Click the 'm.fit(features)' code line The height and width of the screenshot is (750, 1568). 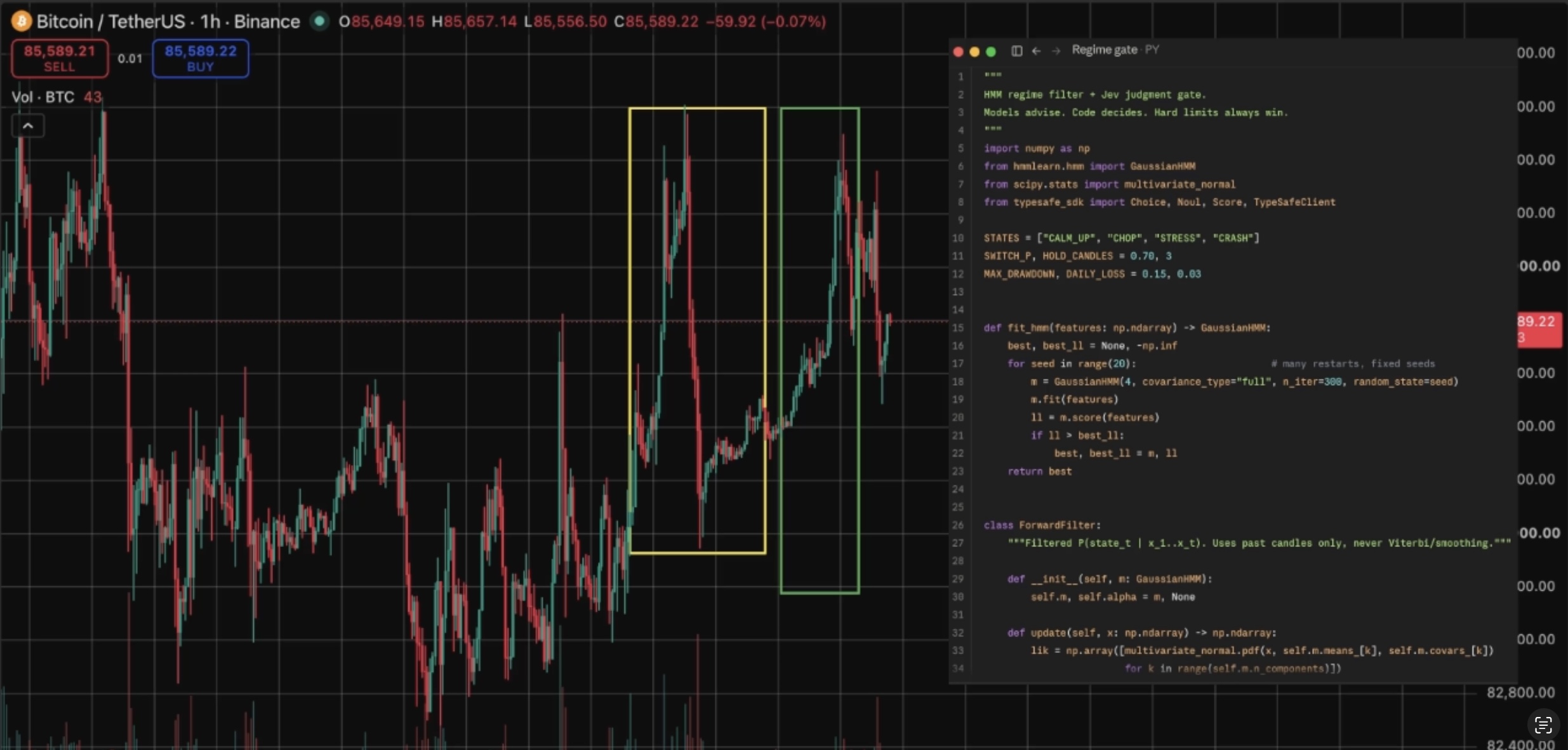[1074, 400]
